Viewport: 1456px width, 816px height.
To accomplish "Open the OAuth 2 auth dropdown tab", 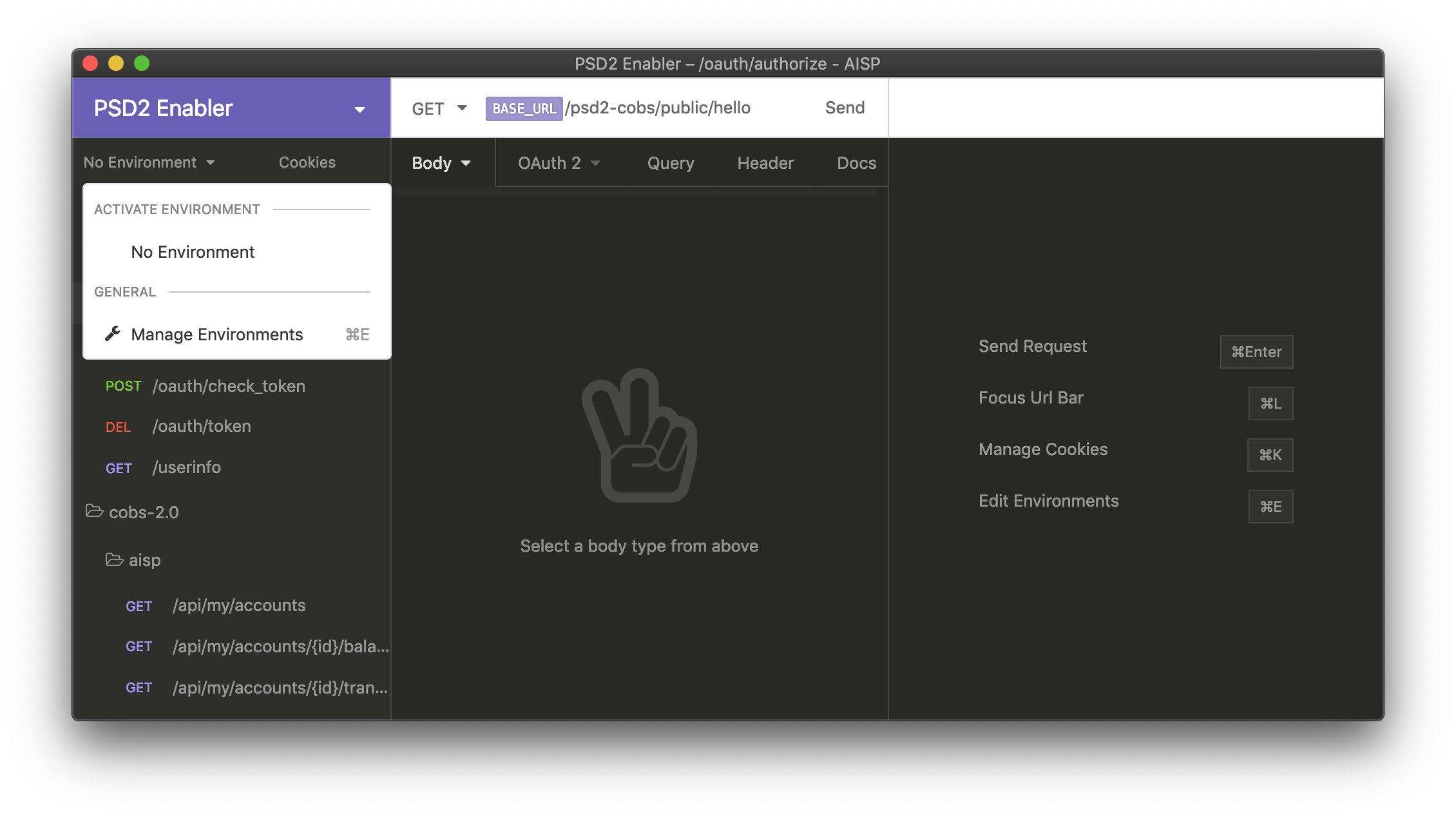I will (x=559, y=163).
